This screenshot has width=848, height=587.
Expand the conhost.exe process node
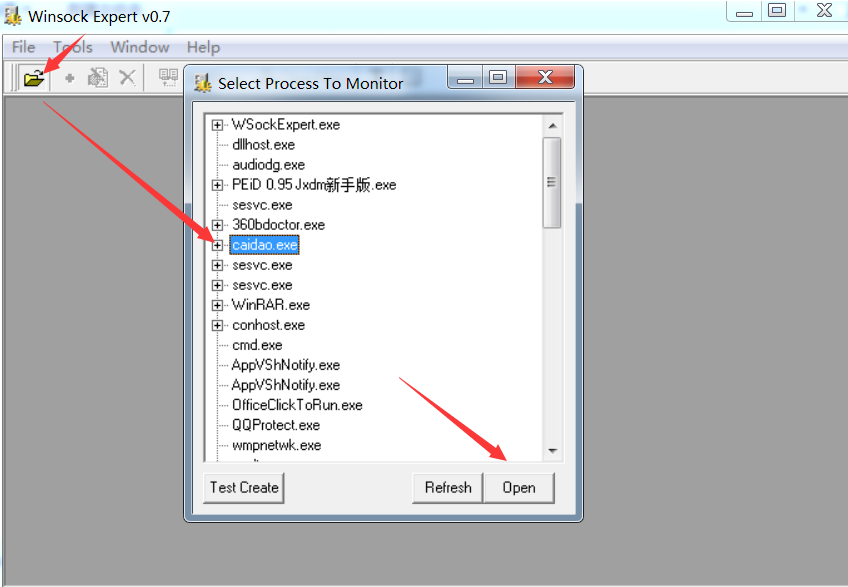217,325
